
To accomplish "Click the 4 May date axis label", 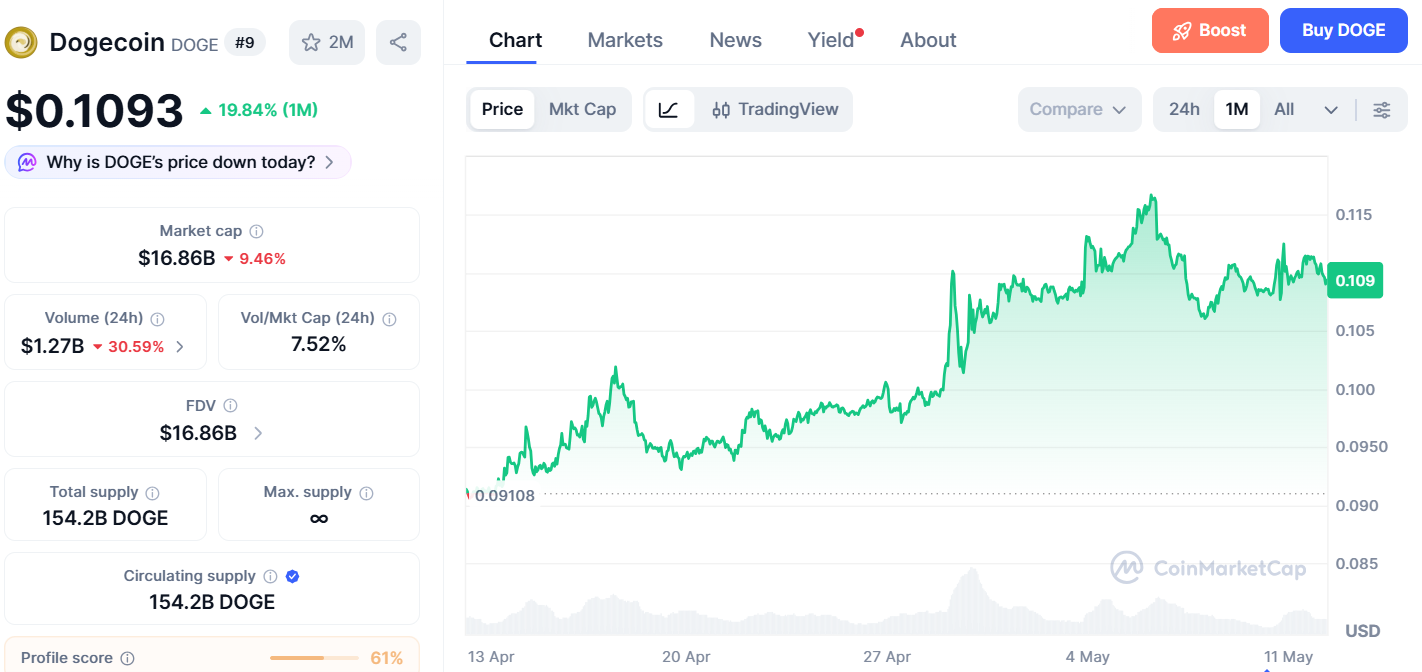I will [x=1088, y=657].
